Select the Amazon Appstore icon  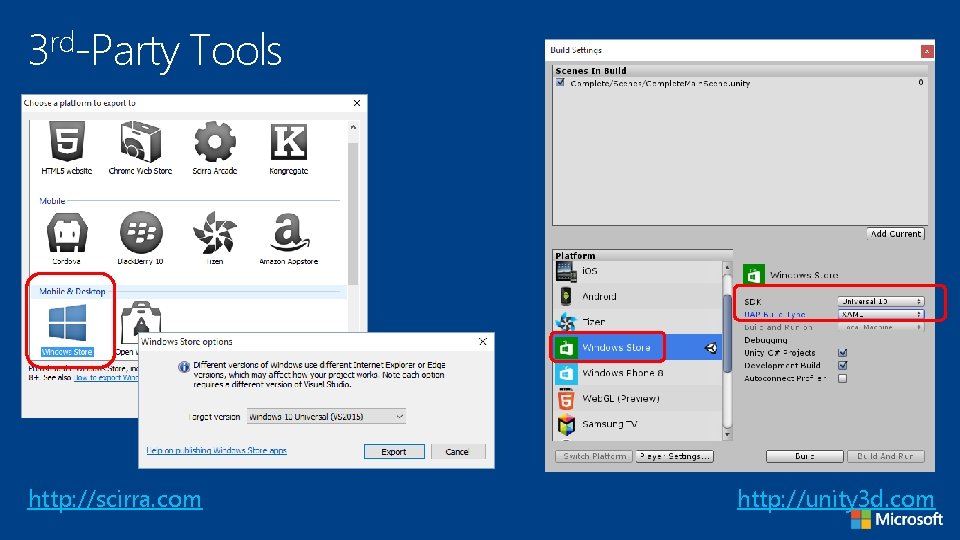coord(289,233)
